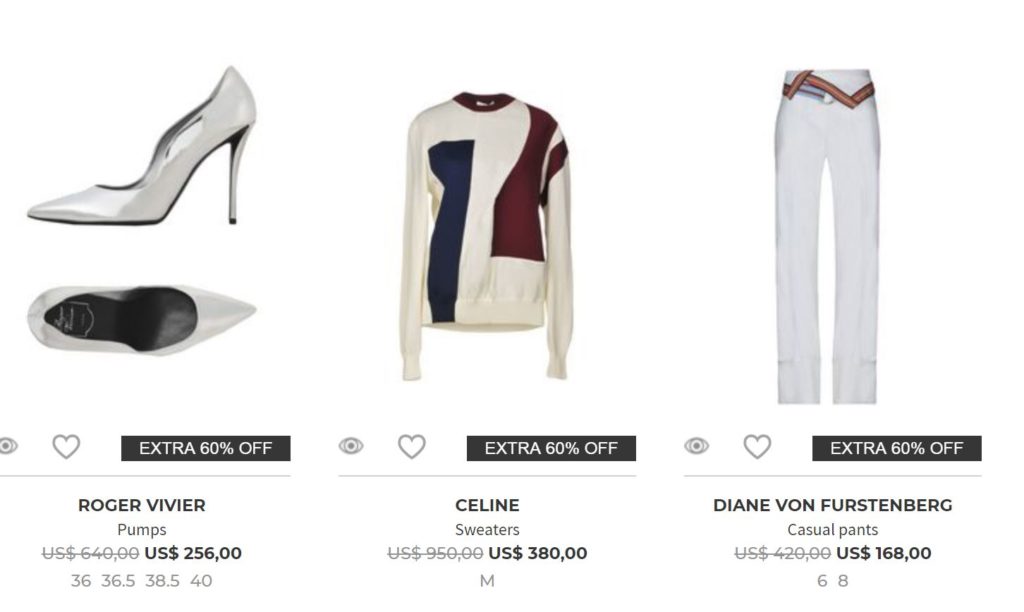
Task: View the Celine color-block sweater image
Action: 487,235
